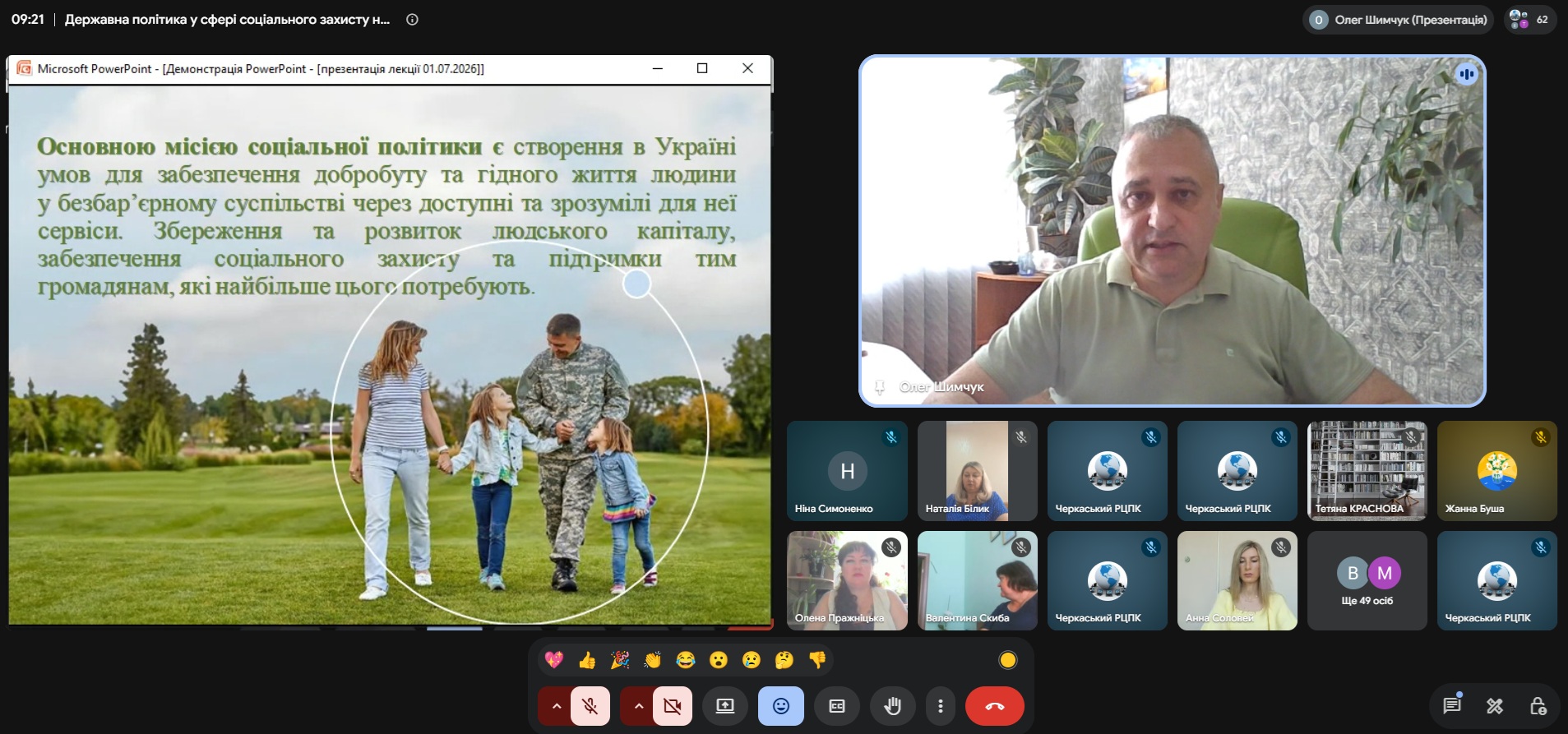The height and width of the screenshot is (734, 1568).
Task: Click the Олег Шимчук presentation chip
Action: coord(1399,20)
